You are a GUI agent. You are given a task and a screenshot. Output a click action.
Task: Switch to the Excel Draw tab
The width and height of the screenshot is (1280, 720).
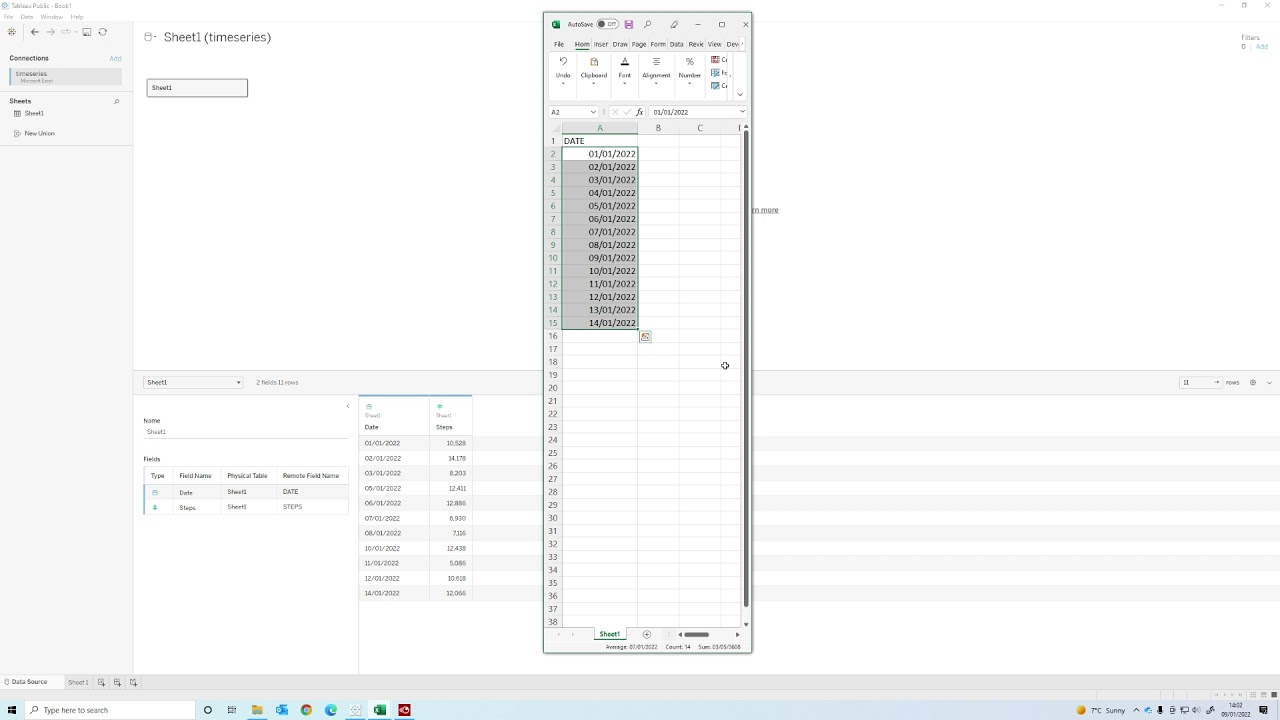click(620, 44)
